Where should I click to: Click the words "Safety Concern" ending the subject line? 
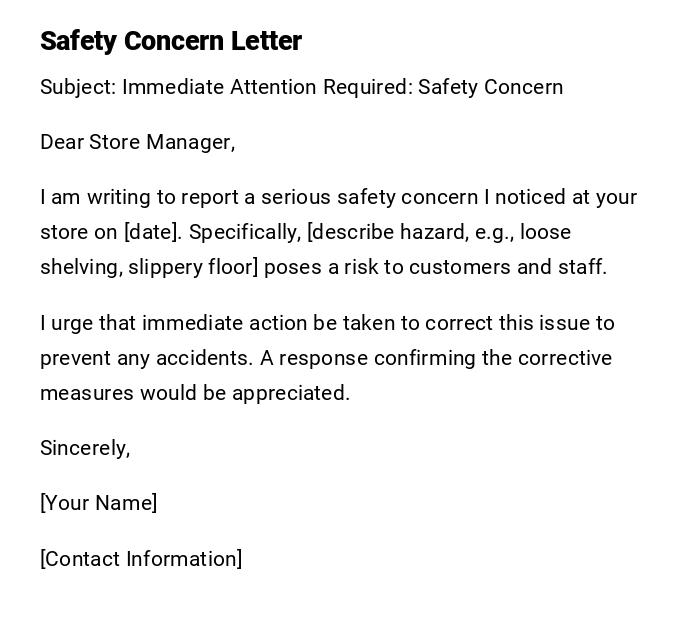(x=490, y=87)
